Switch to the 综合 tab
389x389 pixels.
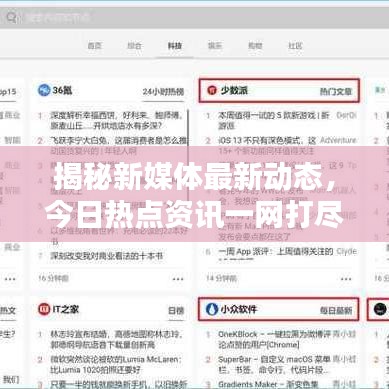point(134,46)
